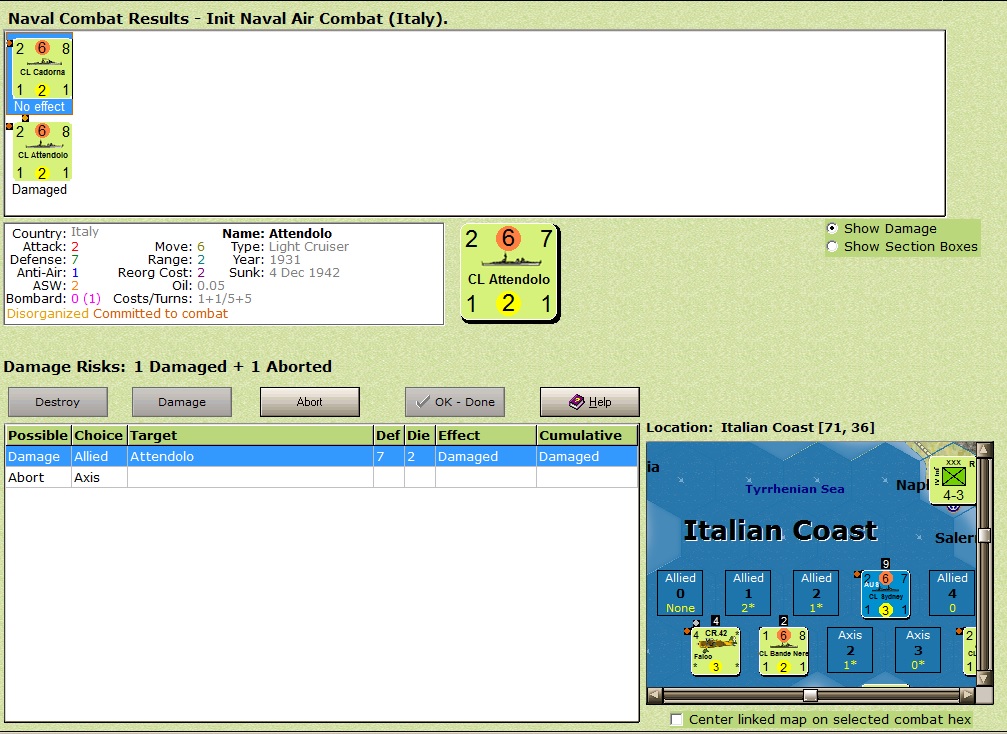The width and height of the screenshot is (1007, 734).
Task: Click the Axis 2 section box
Action: [x=850, y=650]
